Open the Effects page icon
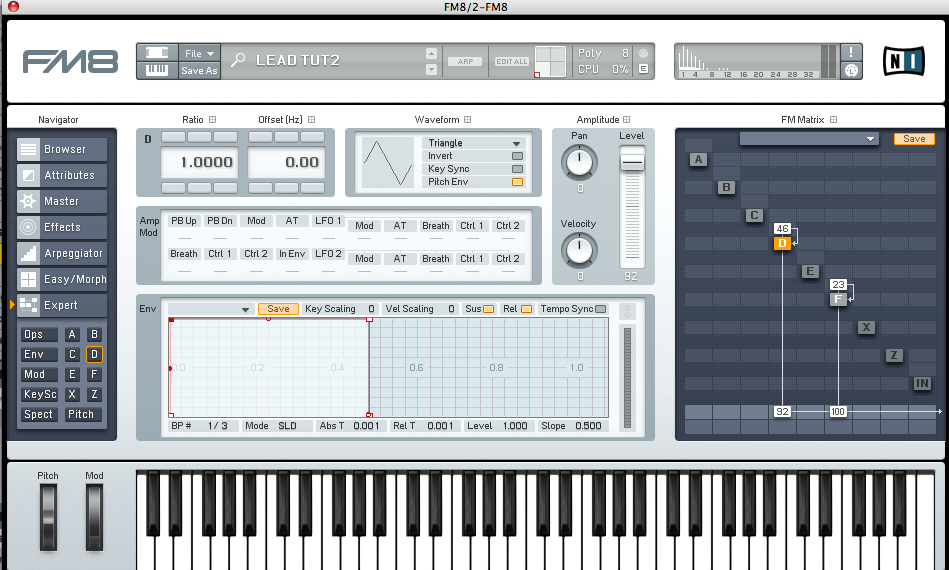Screen dimensions: 949x570 (x=28, y=227)
